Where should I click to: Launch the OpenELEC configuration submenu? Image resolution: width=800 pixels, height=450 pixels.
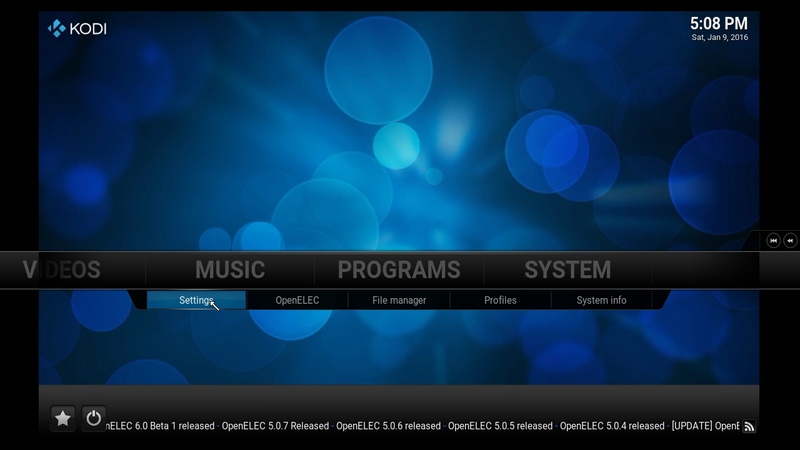point(297,300)
